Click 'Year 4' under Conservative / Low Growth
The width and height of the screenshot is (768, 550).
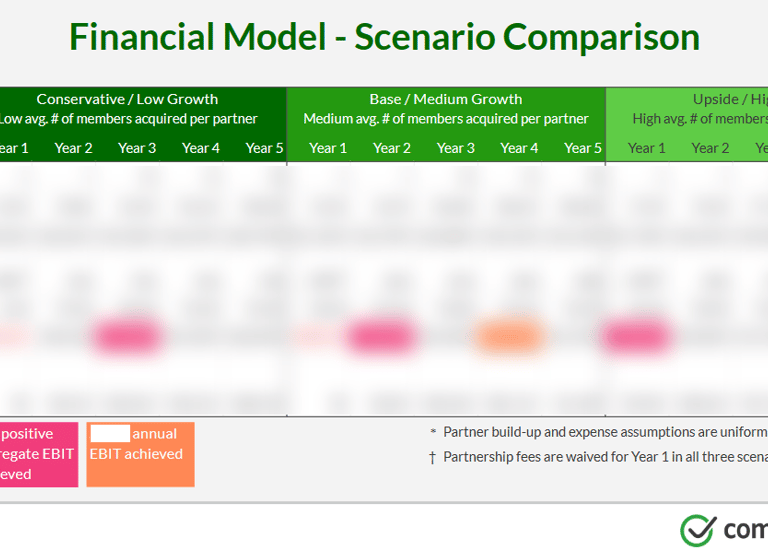tap(201, 148)
